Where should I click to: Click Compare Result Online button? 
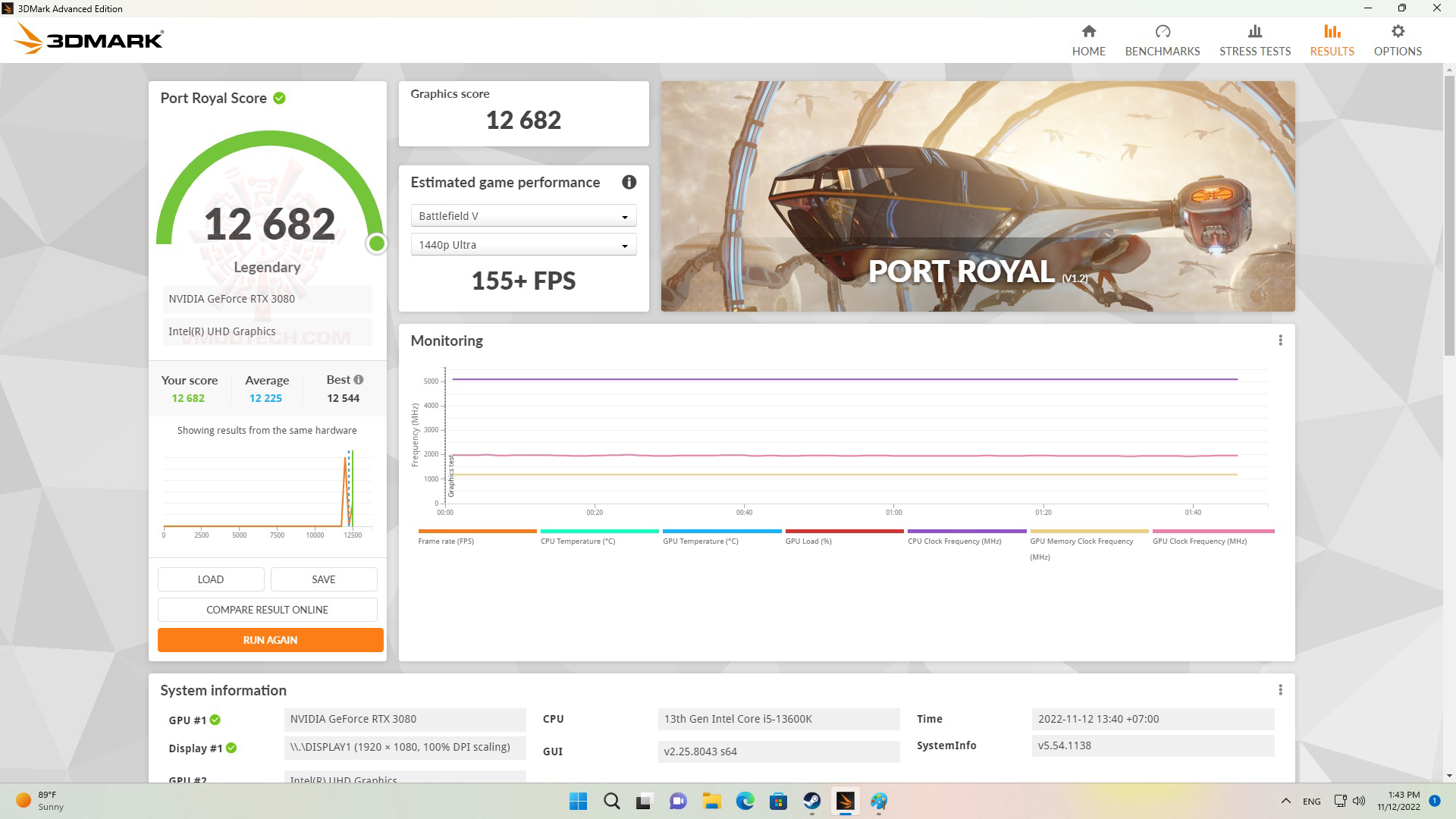[x=267, y=610]
